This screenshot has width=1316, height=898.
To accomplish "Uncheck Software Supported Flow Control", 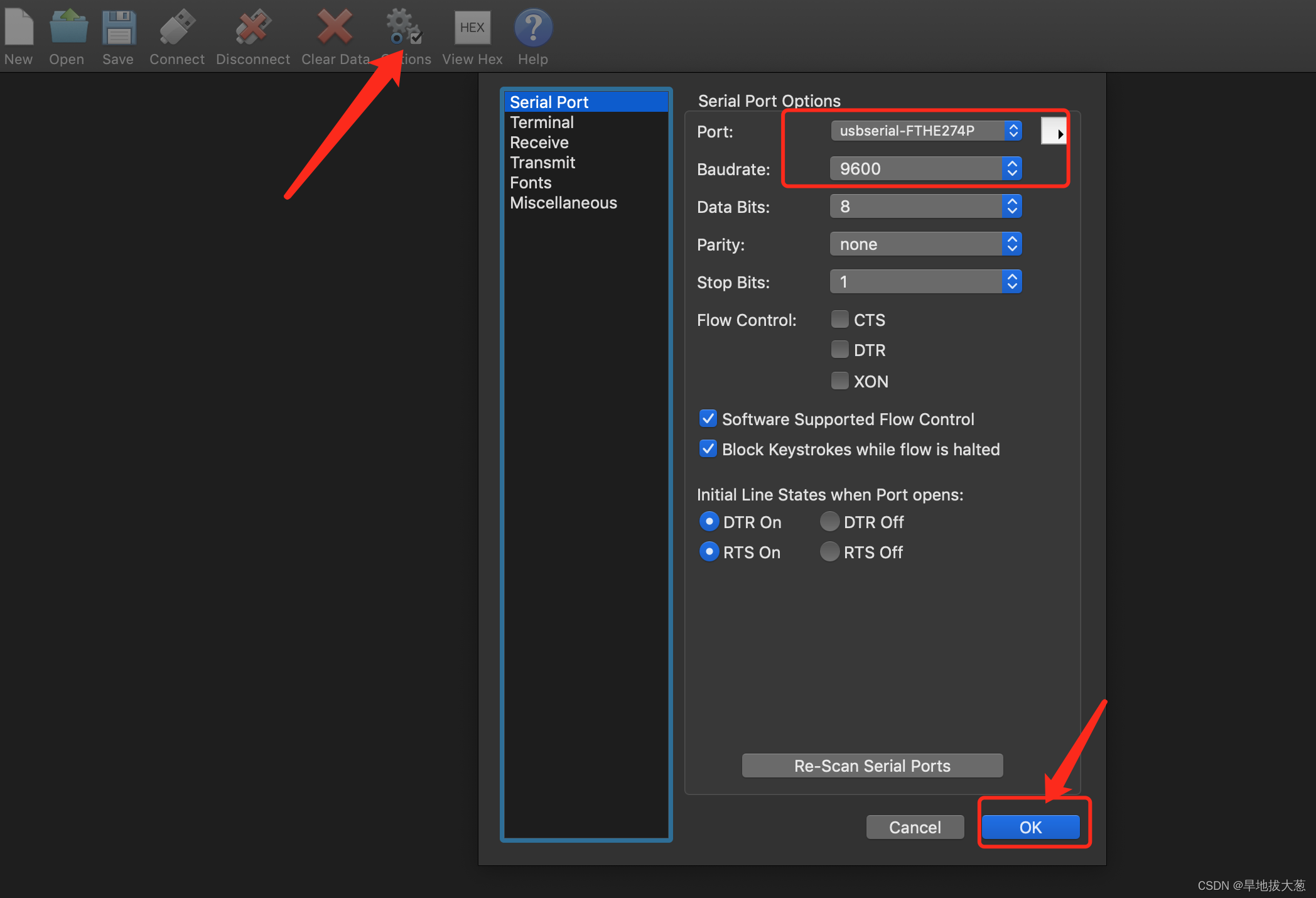I will click(x=708, y=418).
